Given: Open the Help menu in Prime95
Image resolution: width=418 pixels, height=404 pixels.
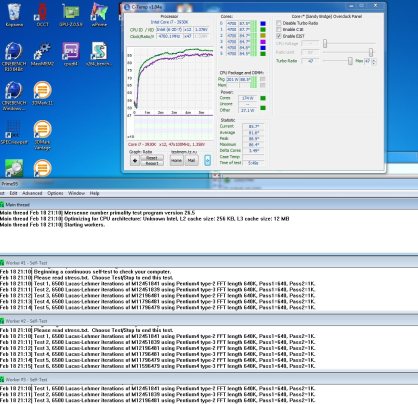Looking at the screenshot, I should point(94,193).
